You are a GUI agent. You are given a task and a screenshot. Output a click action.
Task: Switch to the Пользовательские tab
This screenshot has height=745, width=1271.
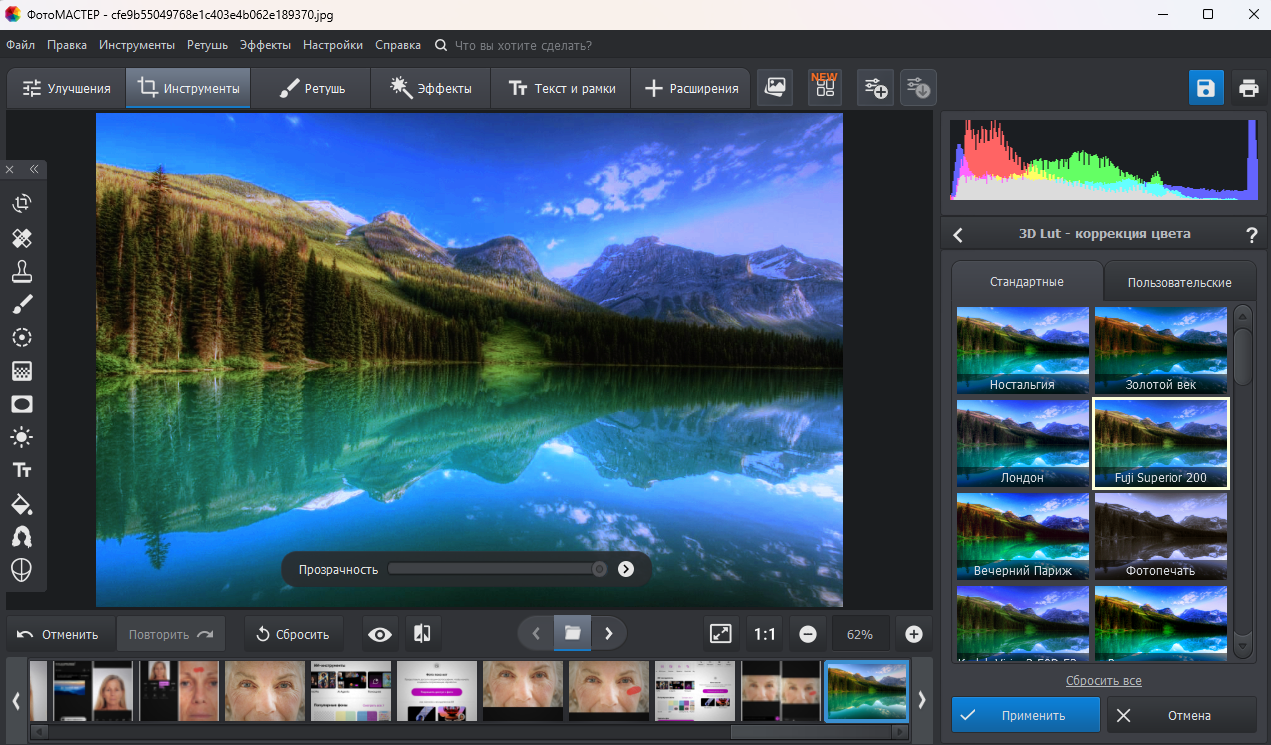(x=1179, y=282)
